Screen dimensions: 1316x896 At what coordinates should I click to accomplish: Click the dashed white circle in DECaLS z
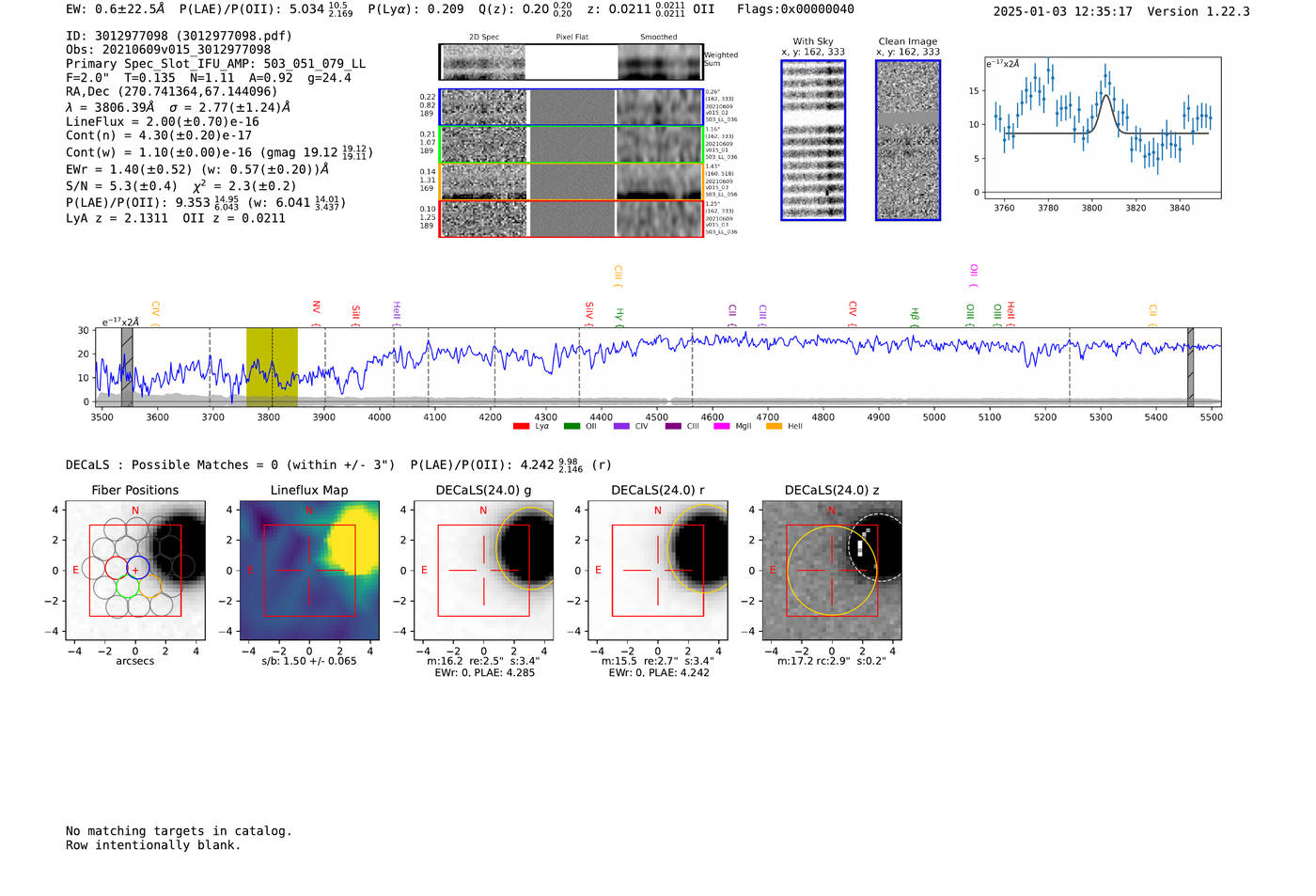[878, 547]
